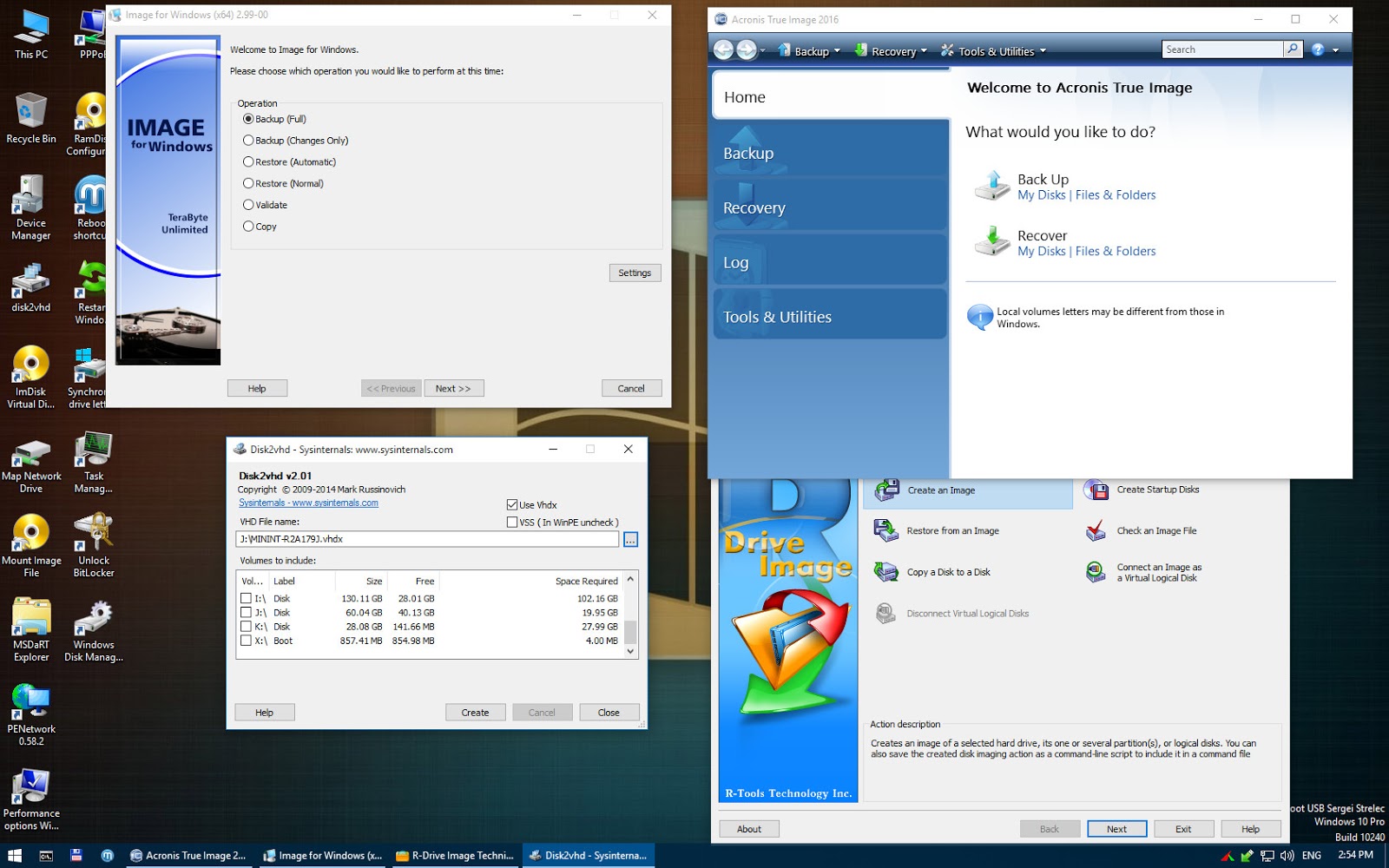
Task: Click Acronis back navigation arrow
Action: [x=723, y=49]
